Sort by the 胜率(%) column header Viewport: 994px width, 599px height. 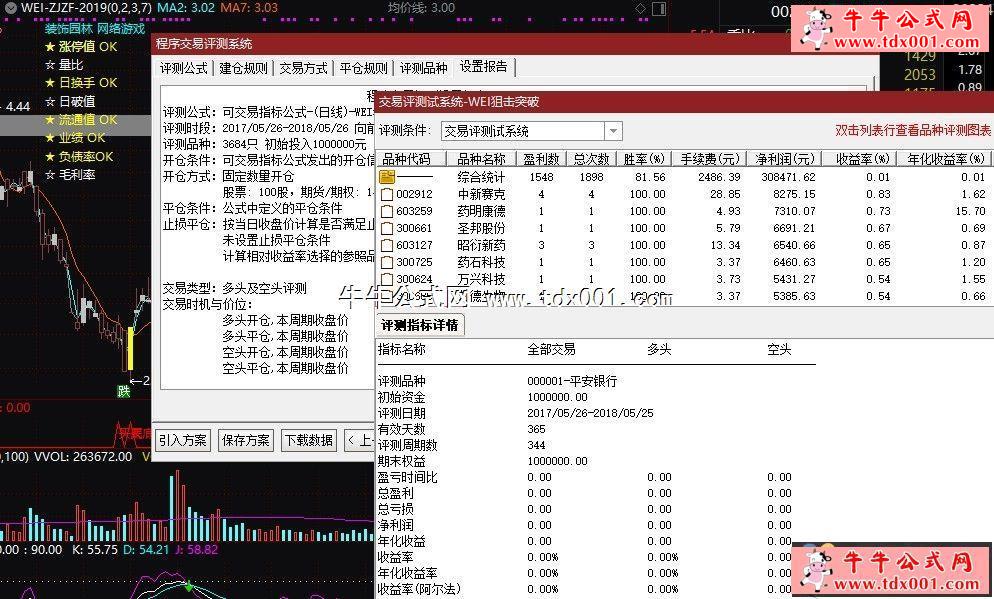click(x=644, y=159)
